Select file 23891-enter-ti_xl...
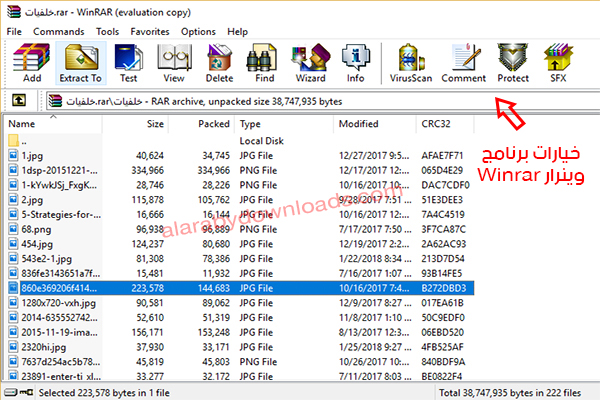Screen dimensions: 600x400 click(x=61, y=376)
